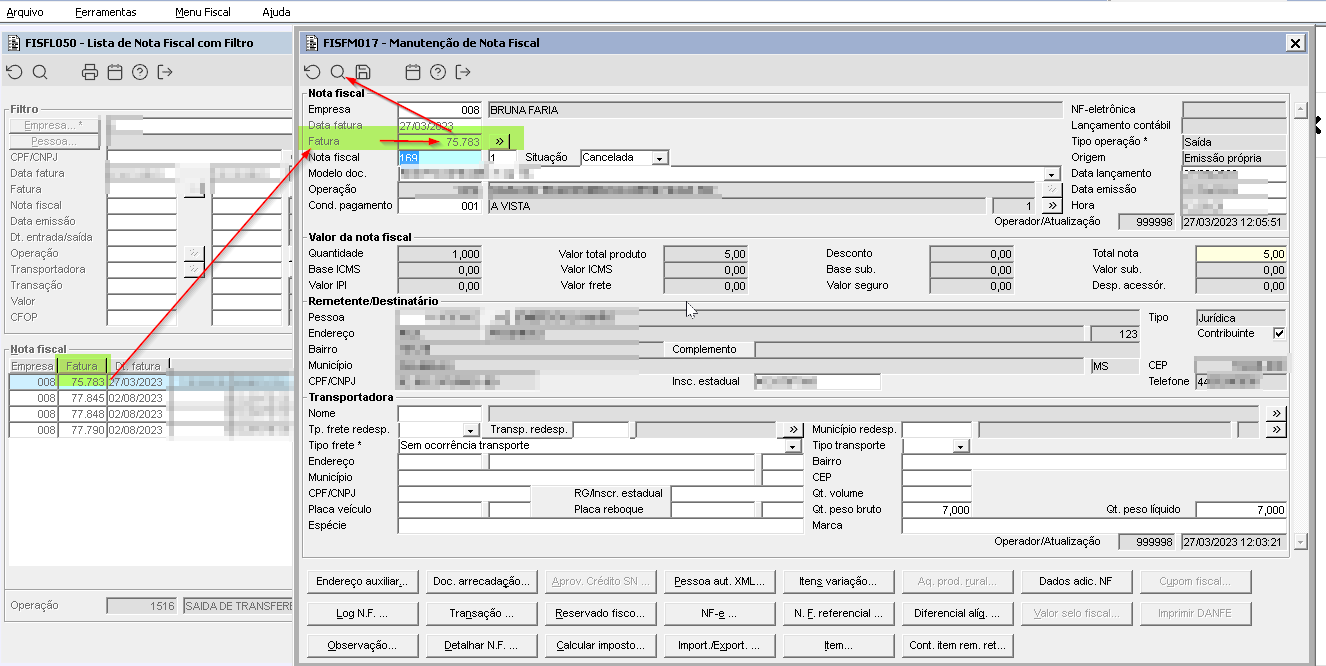The image size is (1326, 666).
Task: Open calendar icon in FISFM017 window toolbar
Action: click(412, 72)
